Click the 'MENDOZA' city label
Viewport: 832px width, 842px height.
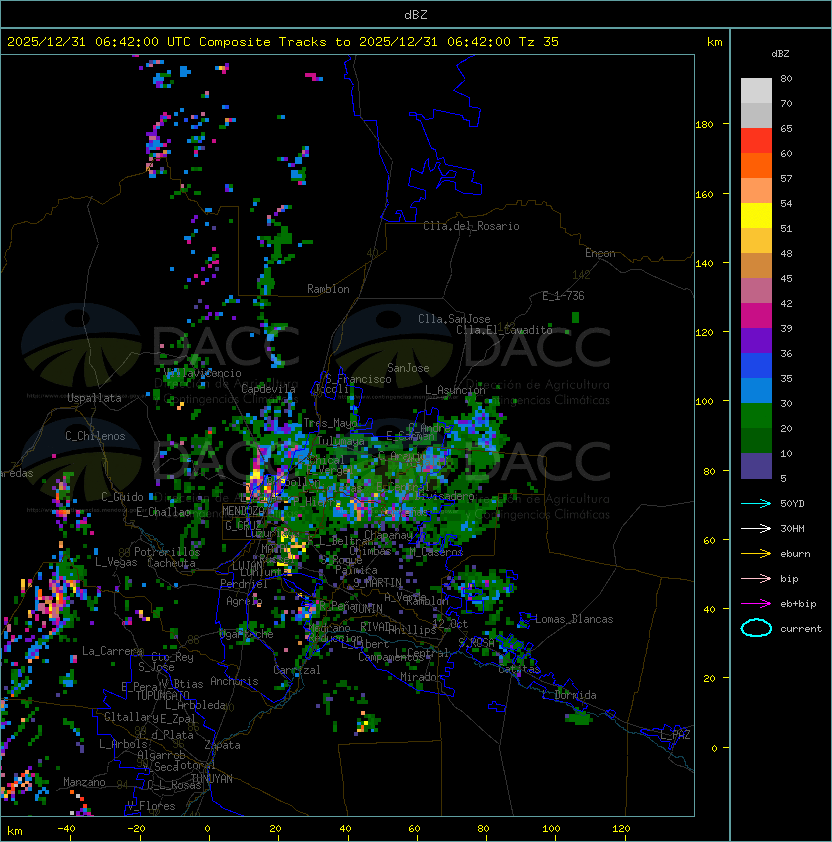tap(243, 511)
